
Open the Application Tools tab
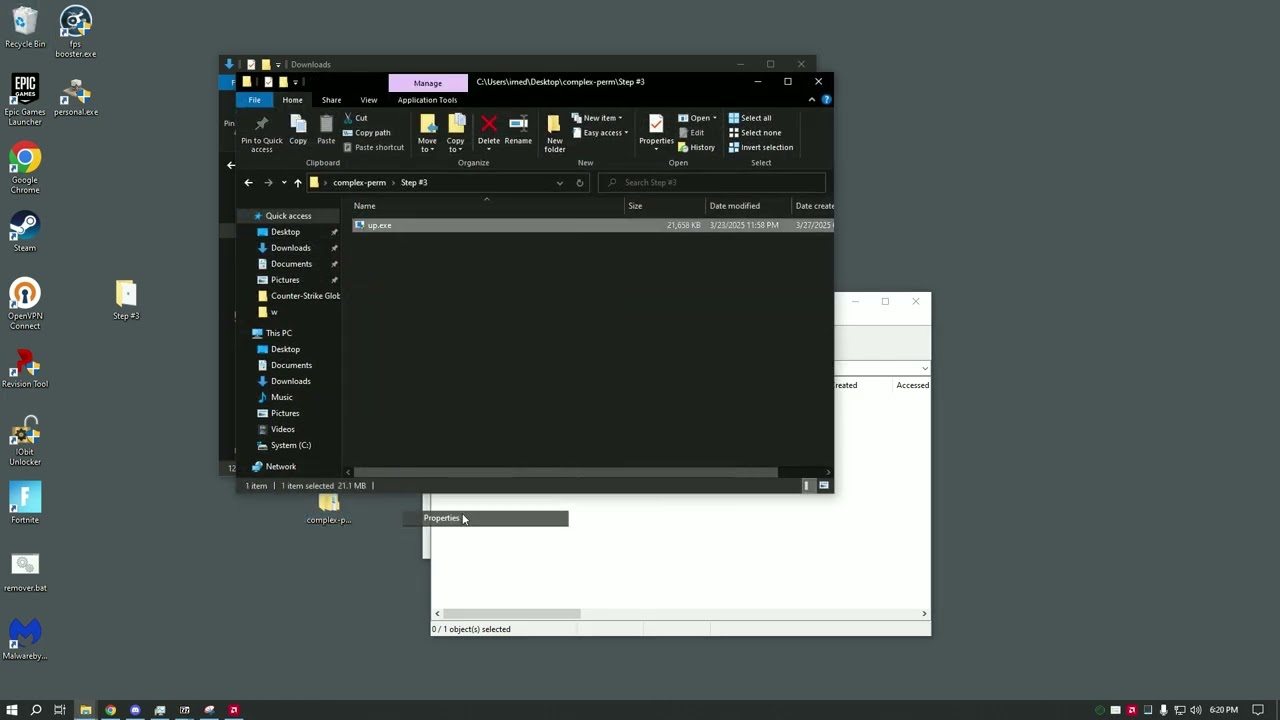427,100
